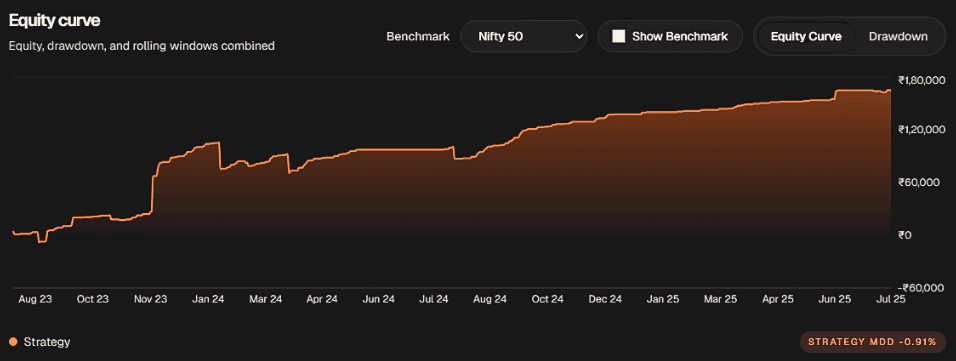
Task: Click the Jul 24 date label
Action: 435,299
